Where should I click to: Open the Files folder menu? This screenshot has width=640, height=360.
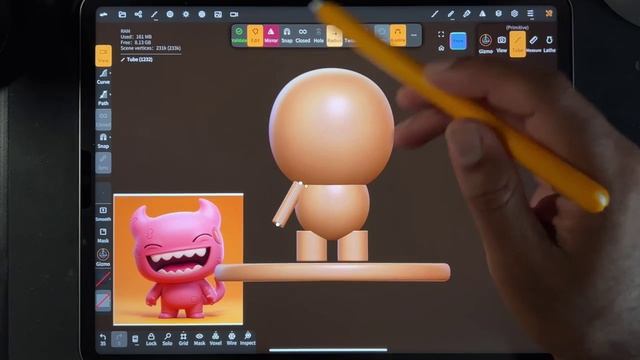pyautogui.click(x=122, y=14)
